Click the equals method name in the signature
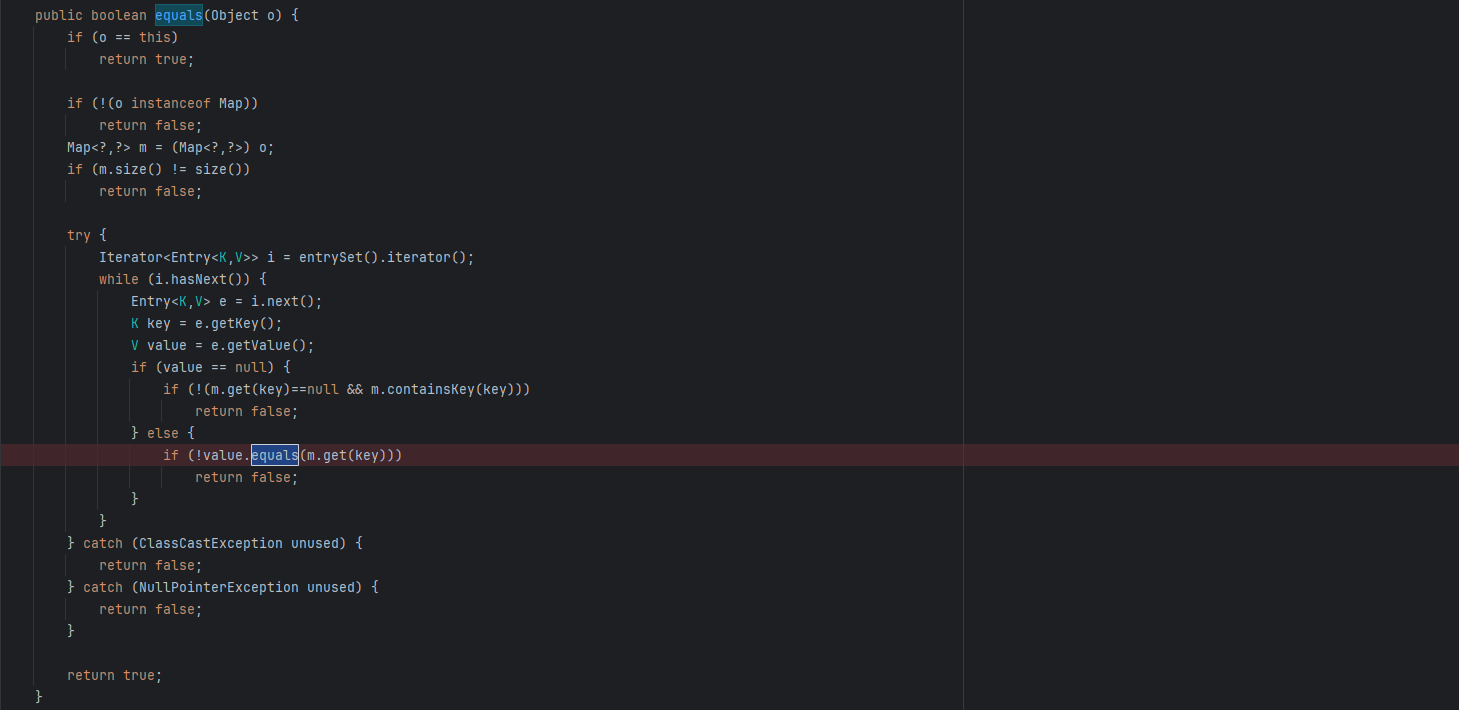 click(178, 15)
